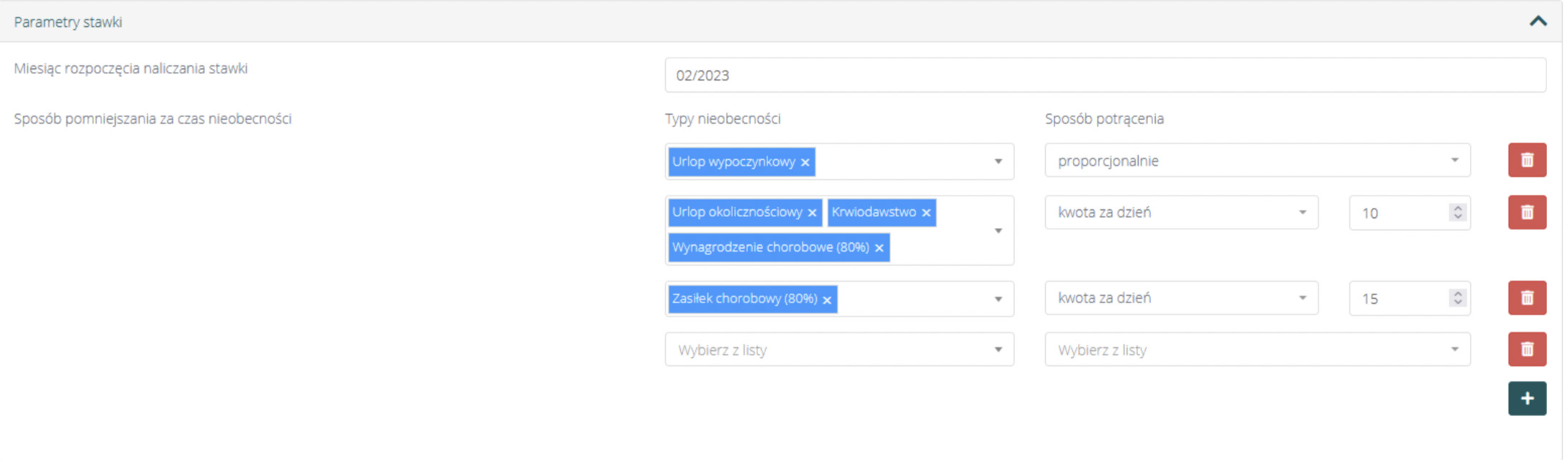Click the green plus add row button
The image size is (1568, 460).
click(1526, 399)
